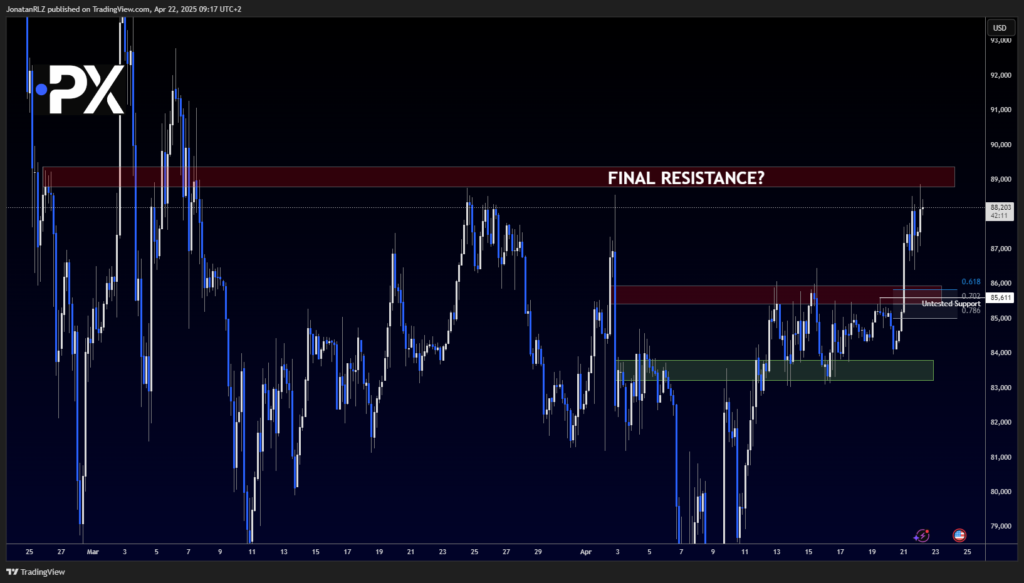Click the 90,000 price axis label

click(x=1000, y=145)
